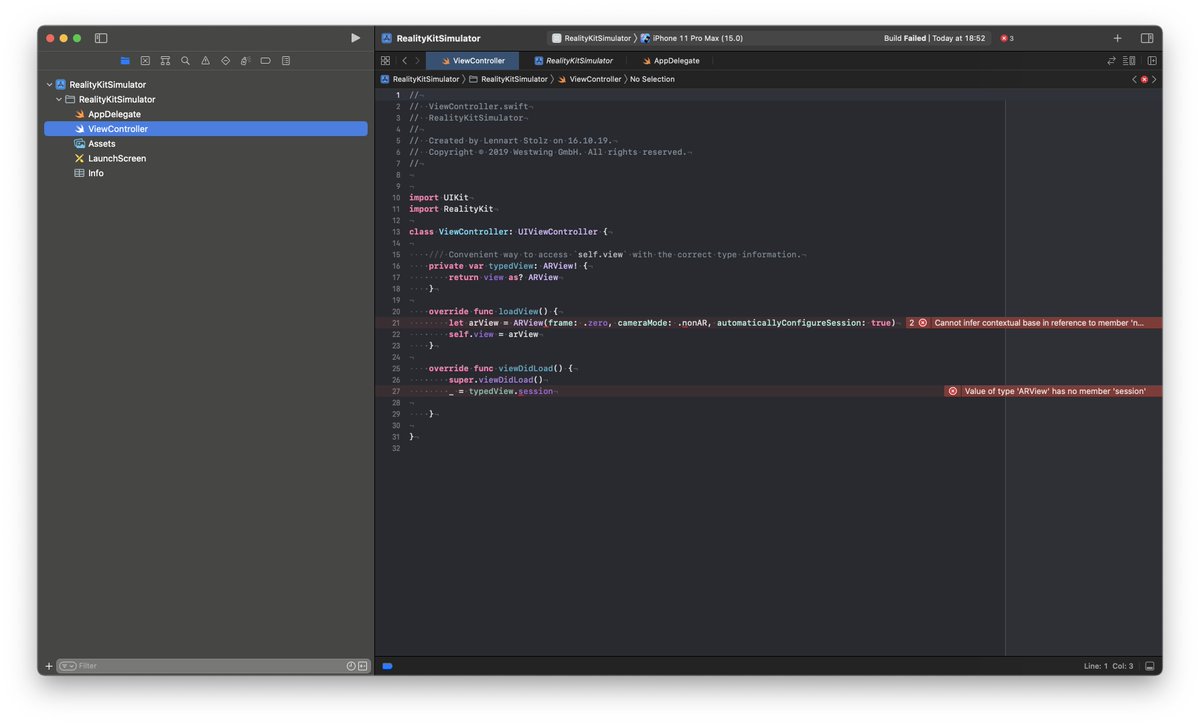Screen dimensions: 1200x725
Task: Click the 'super.viewDidLoad()' line
Action: tap(495, 380)
